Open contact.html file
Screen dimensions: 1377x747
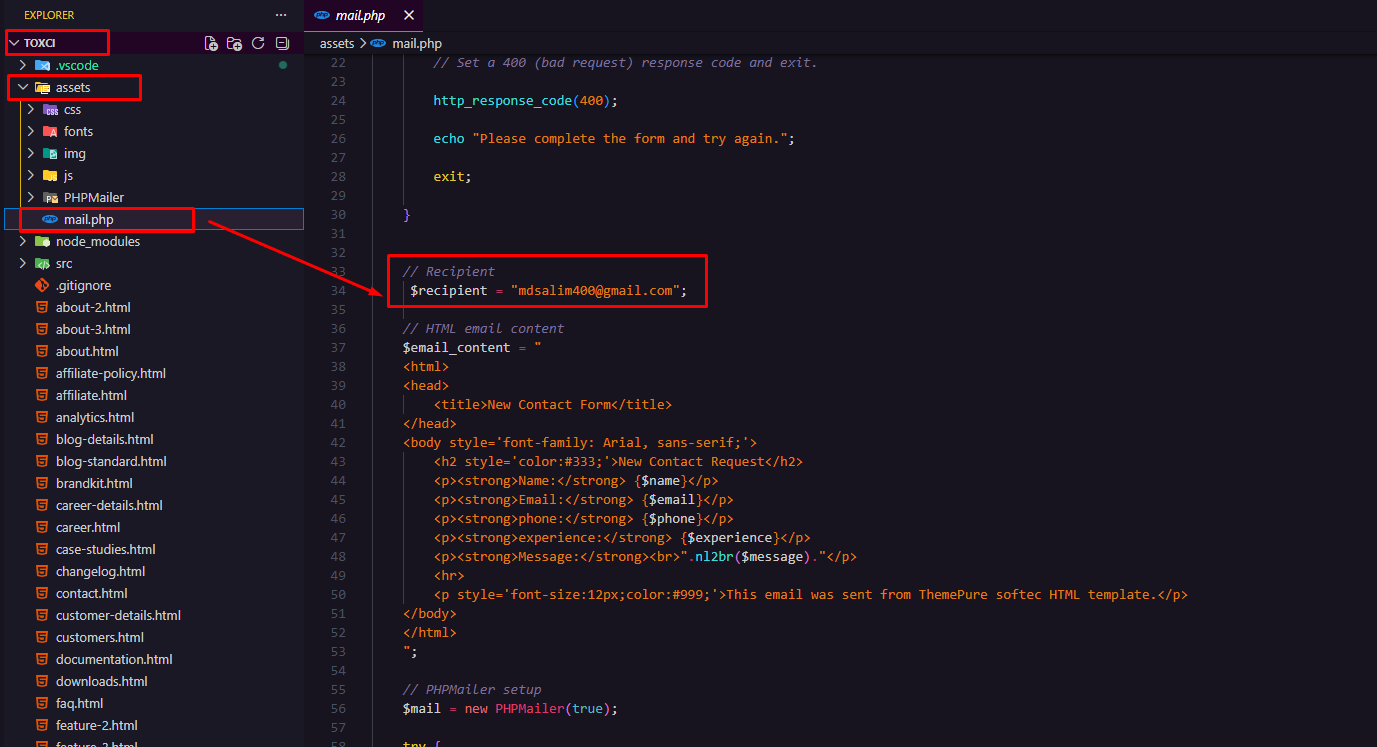click(152, 593)
